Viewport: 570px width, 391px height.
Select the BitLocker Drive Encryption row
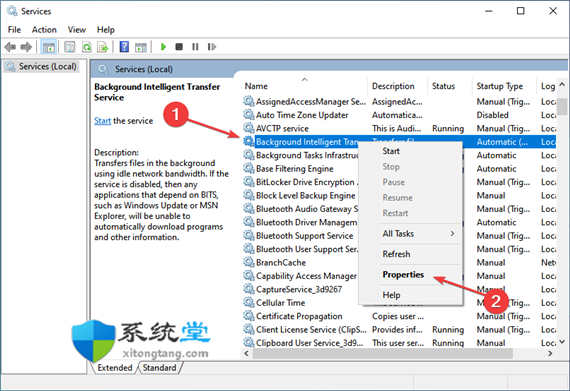pos(399,182)
